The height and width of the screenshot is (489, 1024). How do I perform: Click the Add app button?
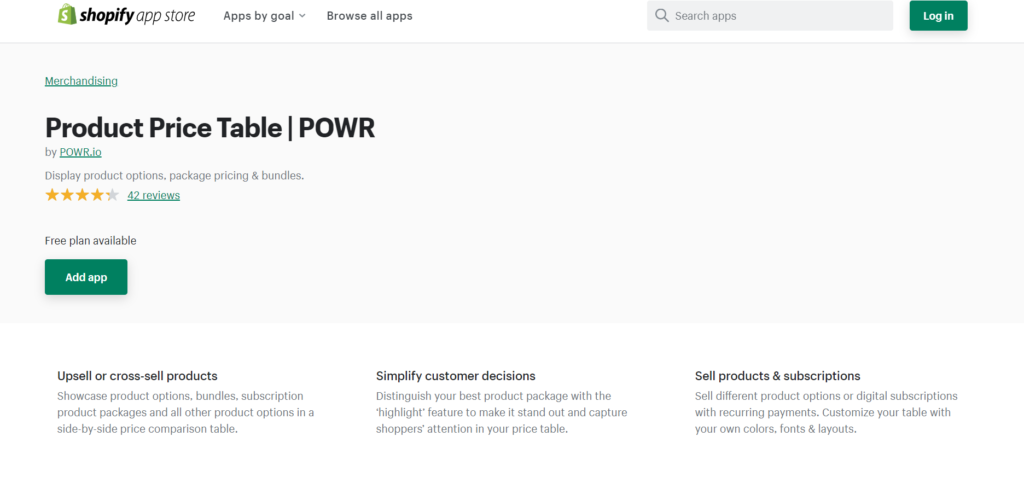(x=86, y=277)
